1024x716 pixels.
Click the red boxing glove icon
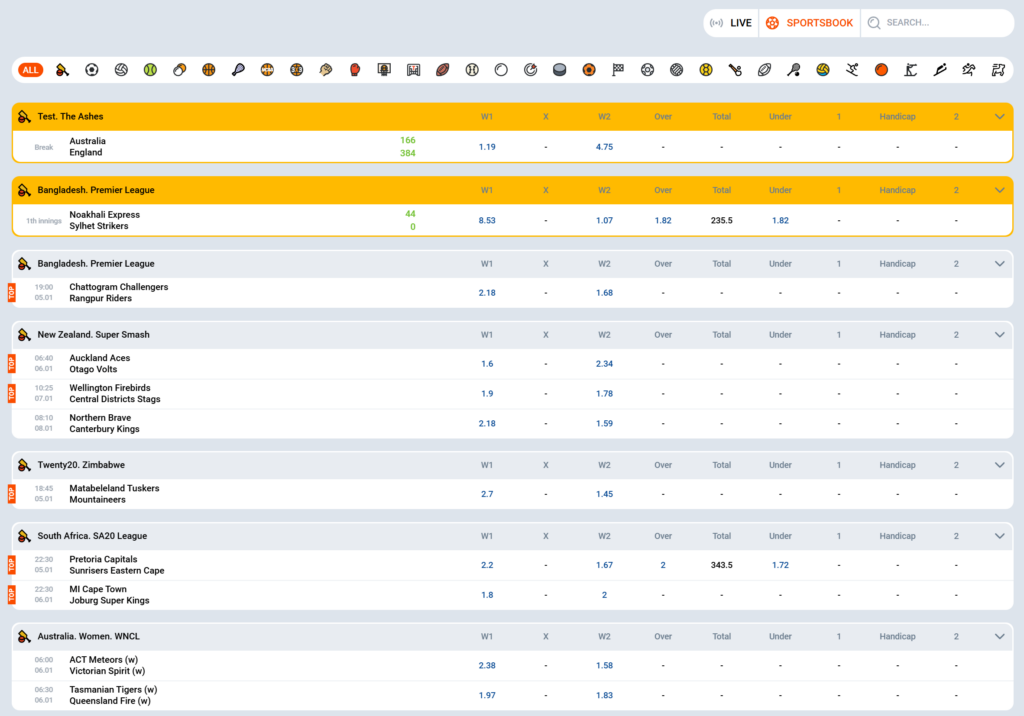click(355, 70)
